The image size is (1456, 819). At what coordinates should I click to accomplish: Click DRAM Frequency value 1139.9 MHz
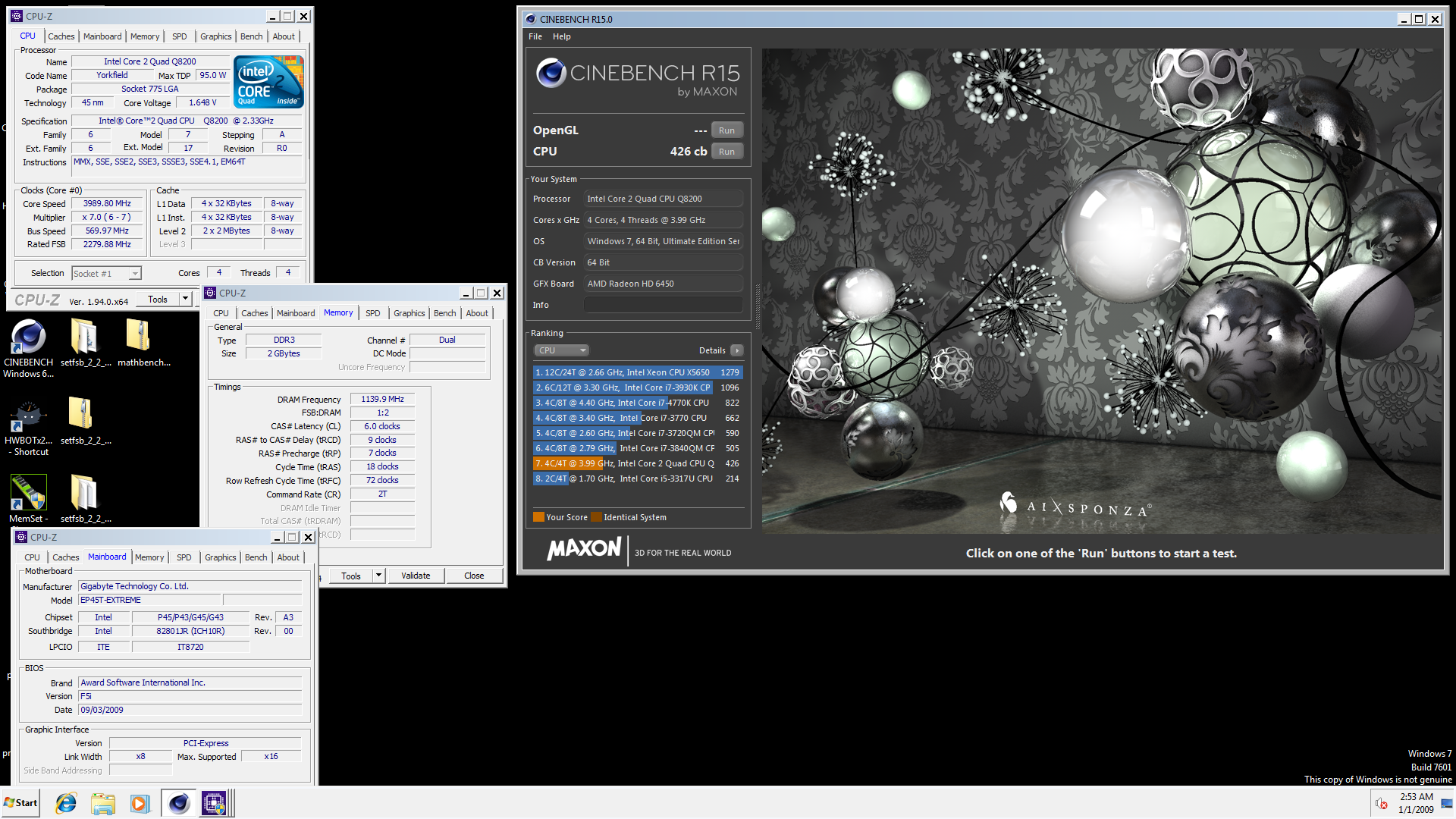pyautogui.click(x=382, y=399)
